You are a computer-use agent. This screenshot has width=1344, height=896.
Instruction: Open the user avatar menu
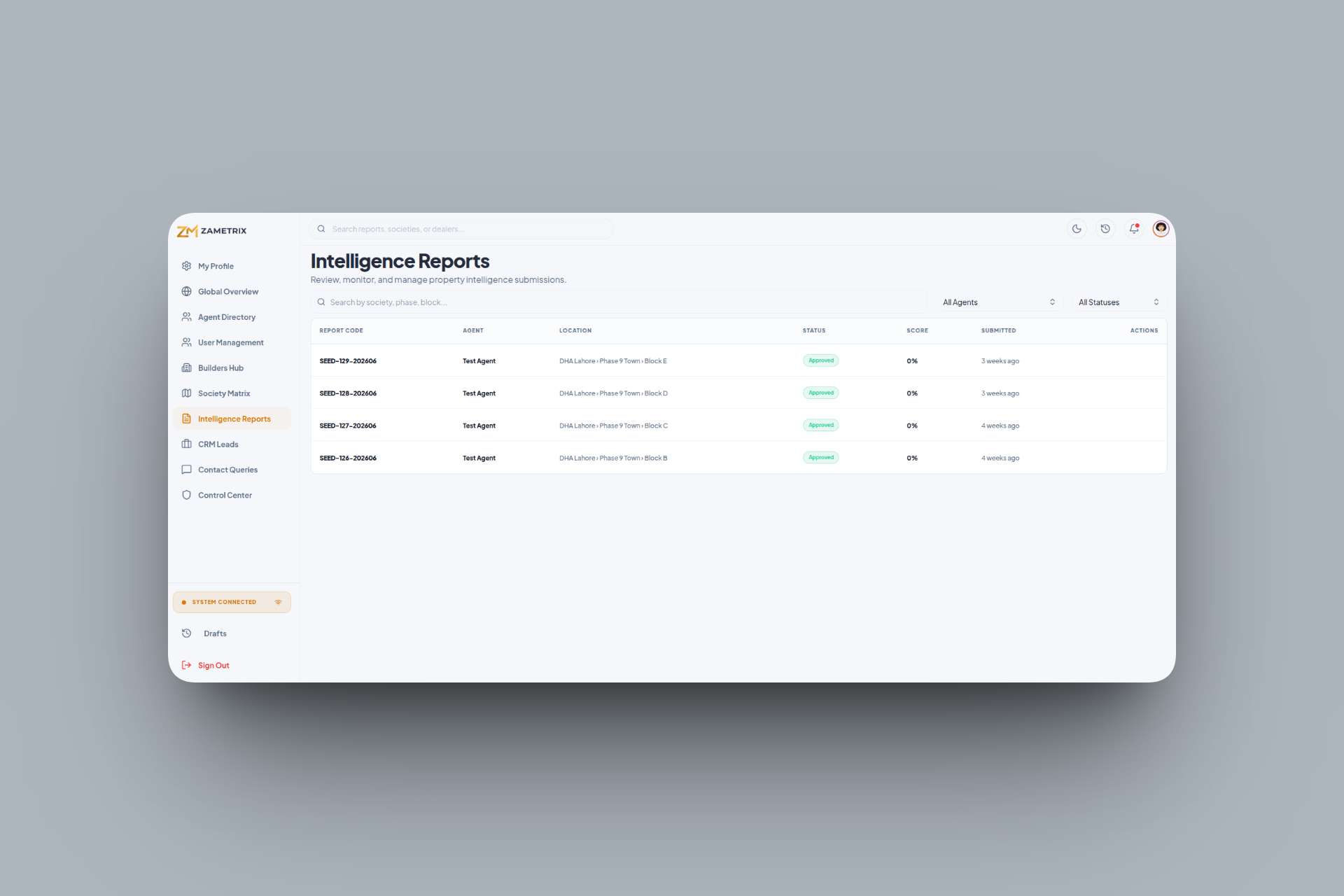pos(1161,229)
